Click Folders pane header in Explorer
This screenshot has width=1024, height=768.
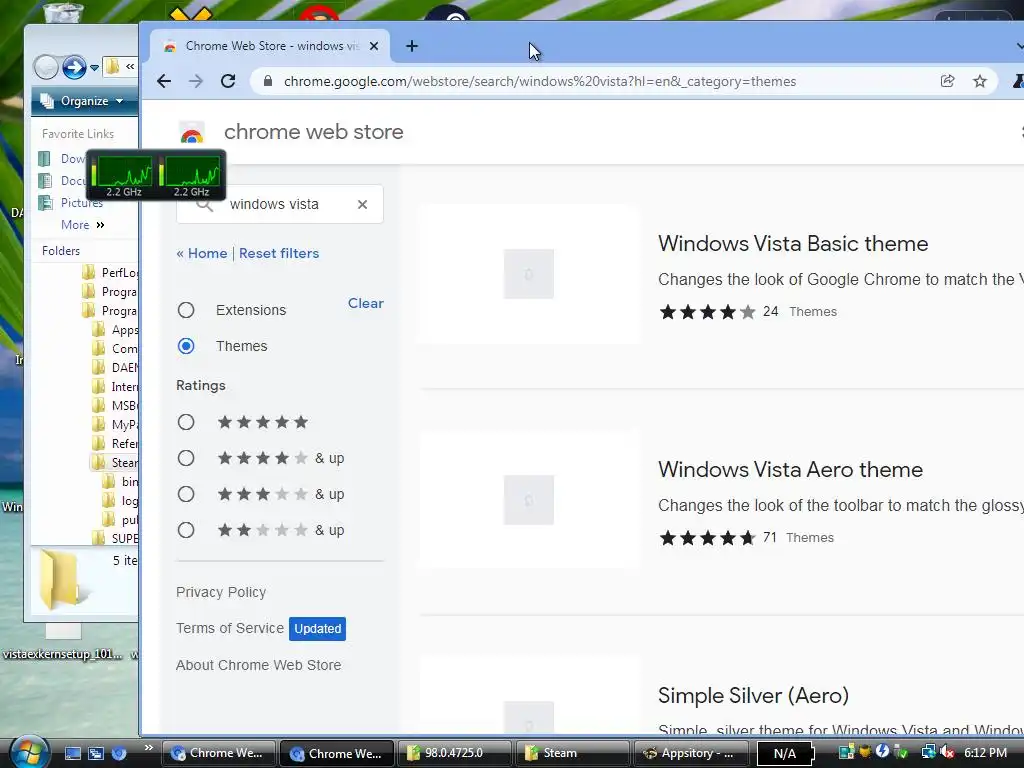61,251
